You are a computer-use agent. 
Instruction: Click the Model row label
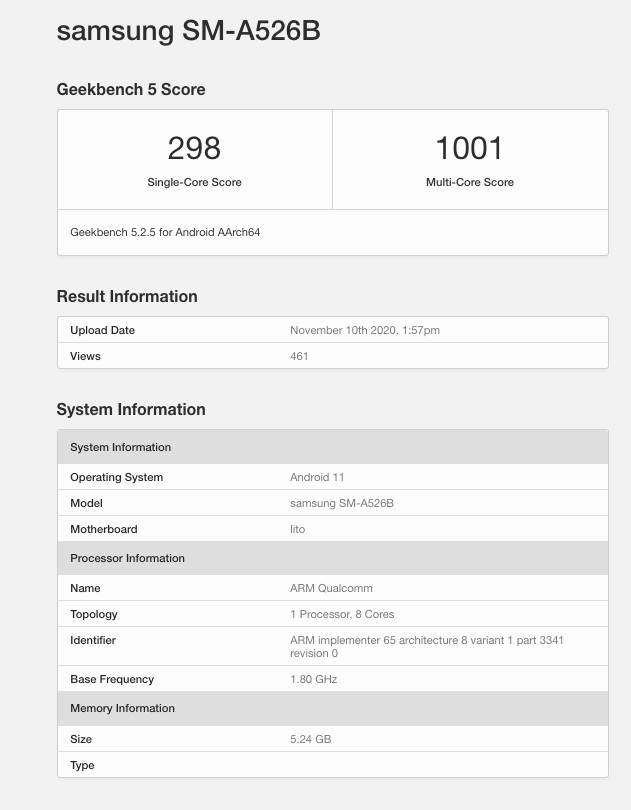(86, 503)
